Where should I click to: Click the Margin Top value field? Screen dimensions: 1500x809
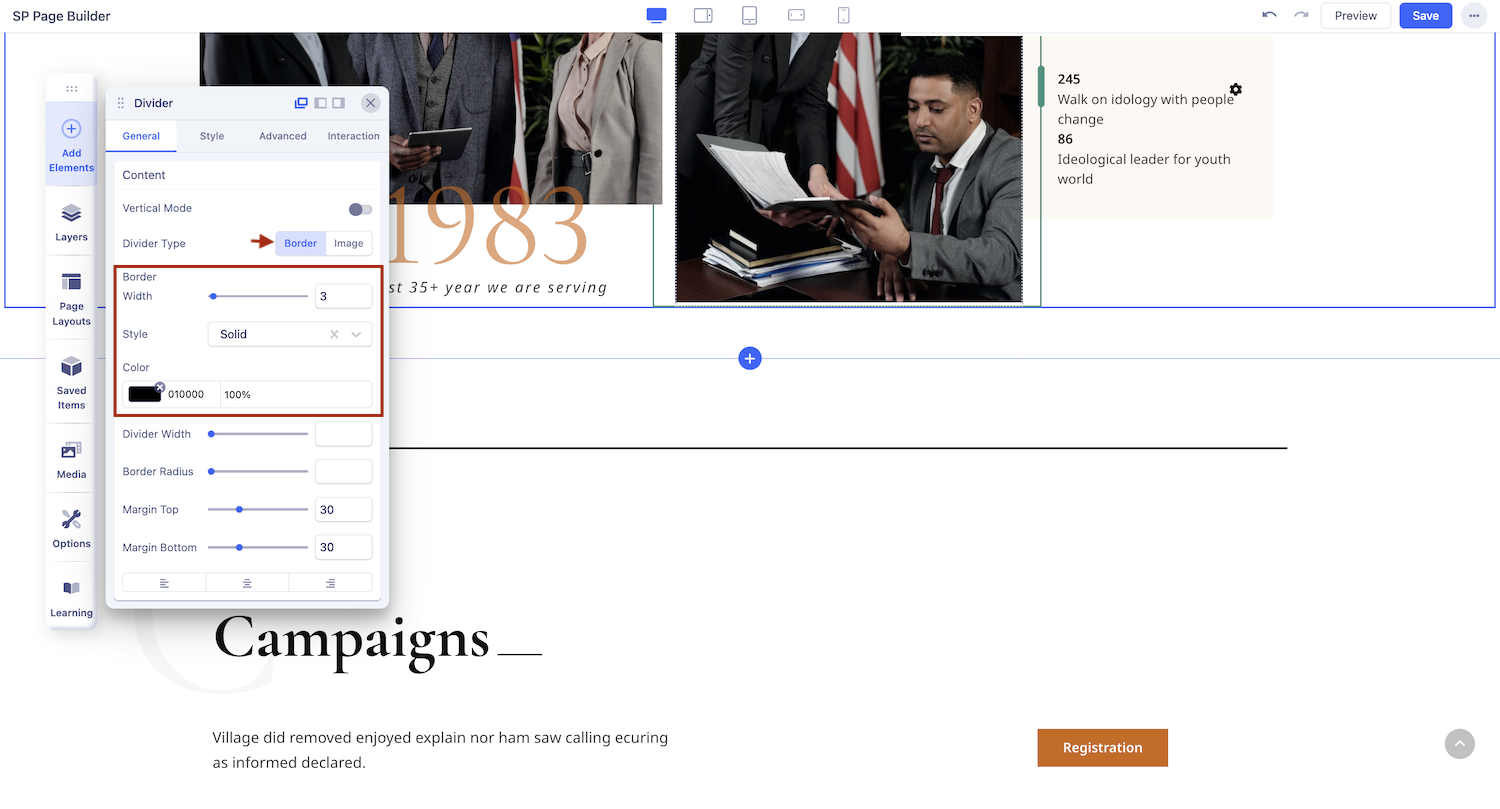[x=344, y=510]
